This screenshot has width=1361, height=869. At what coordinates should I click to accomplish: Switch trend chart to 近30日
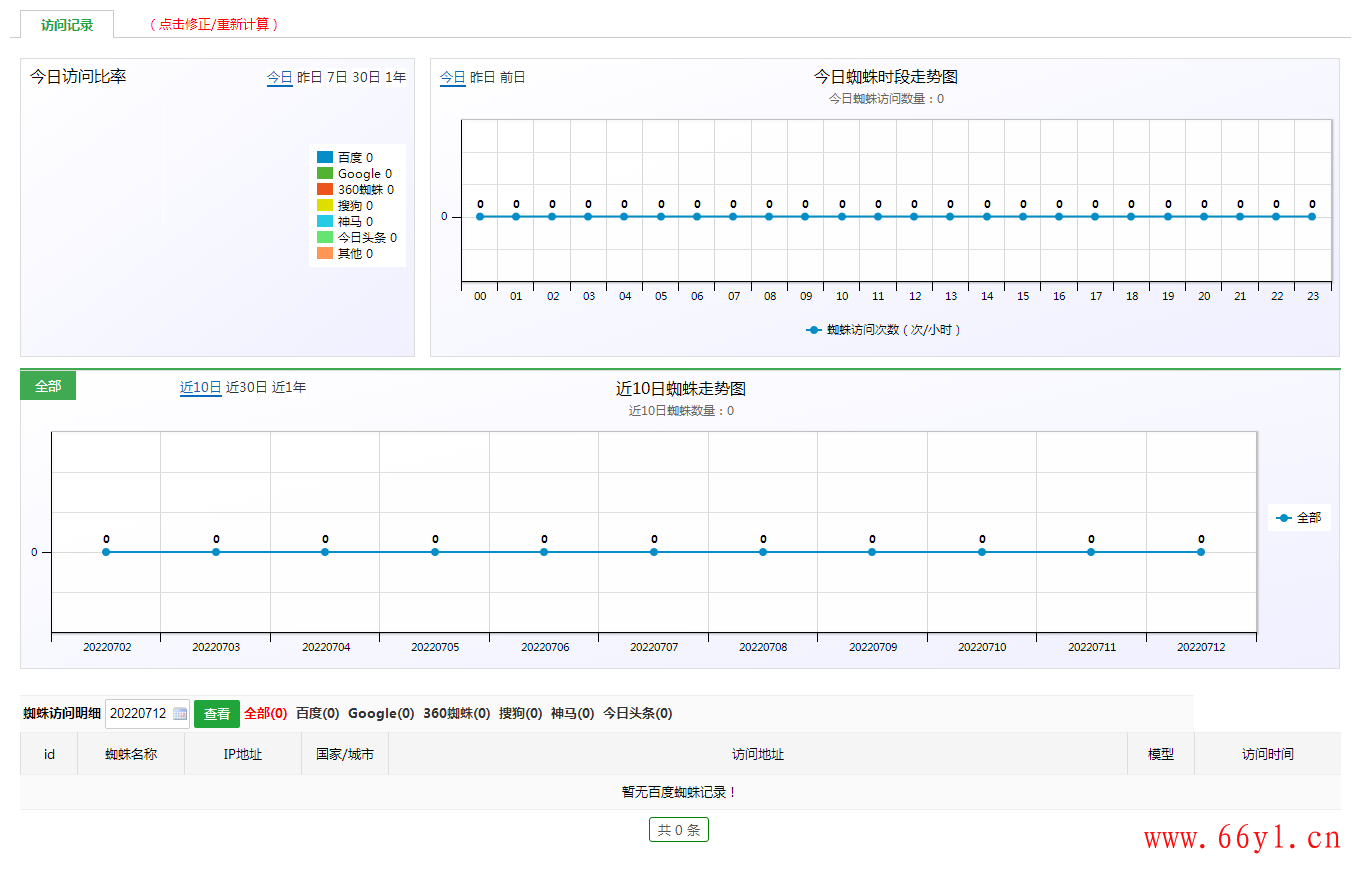coord(247,388)
